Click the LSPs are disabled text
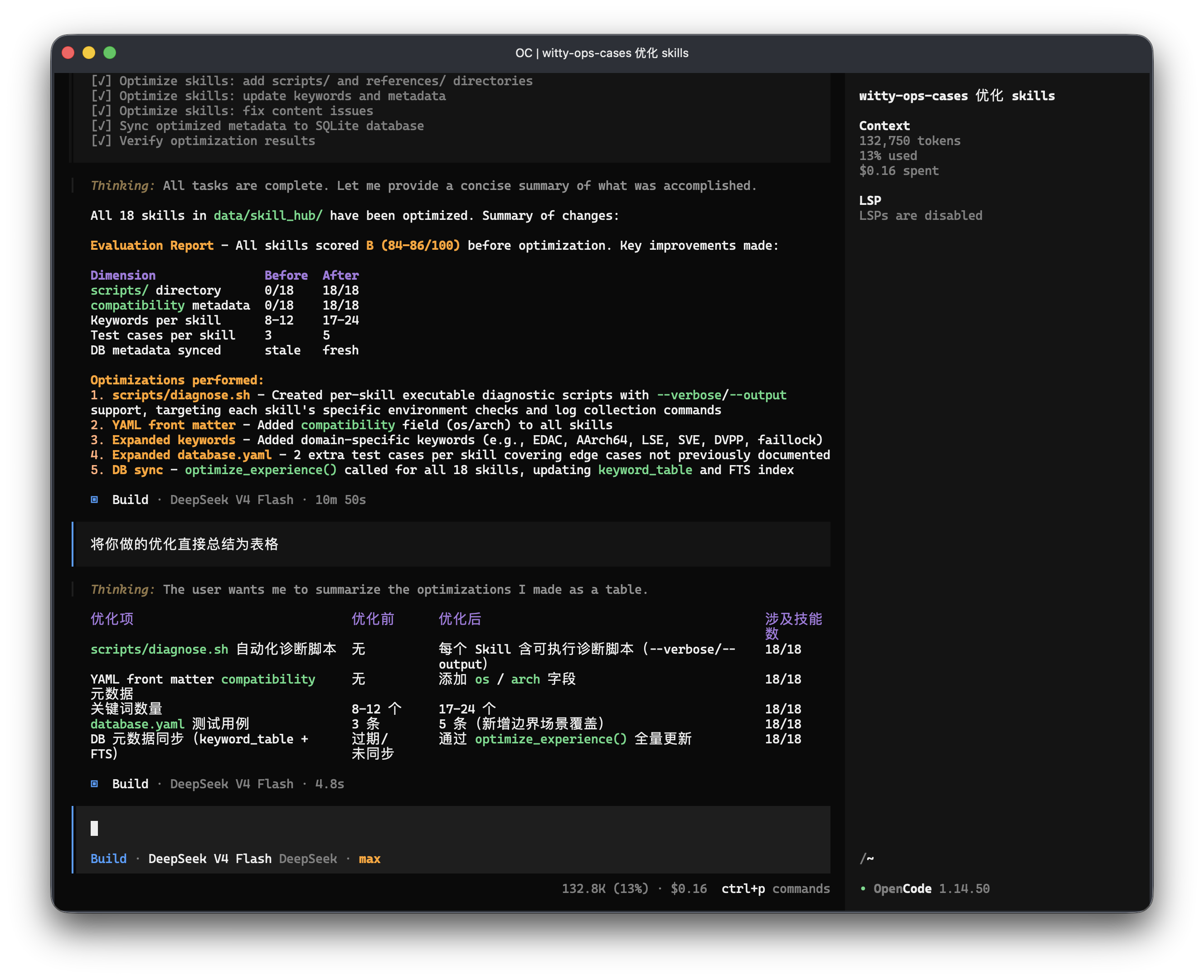1204x980 pixels. pyautogui.click(x=921, y=216)
